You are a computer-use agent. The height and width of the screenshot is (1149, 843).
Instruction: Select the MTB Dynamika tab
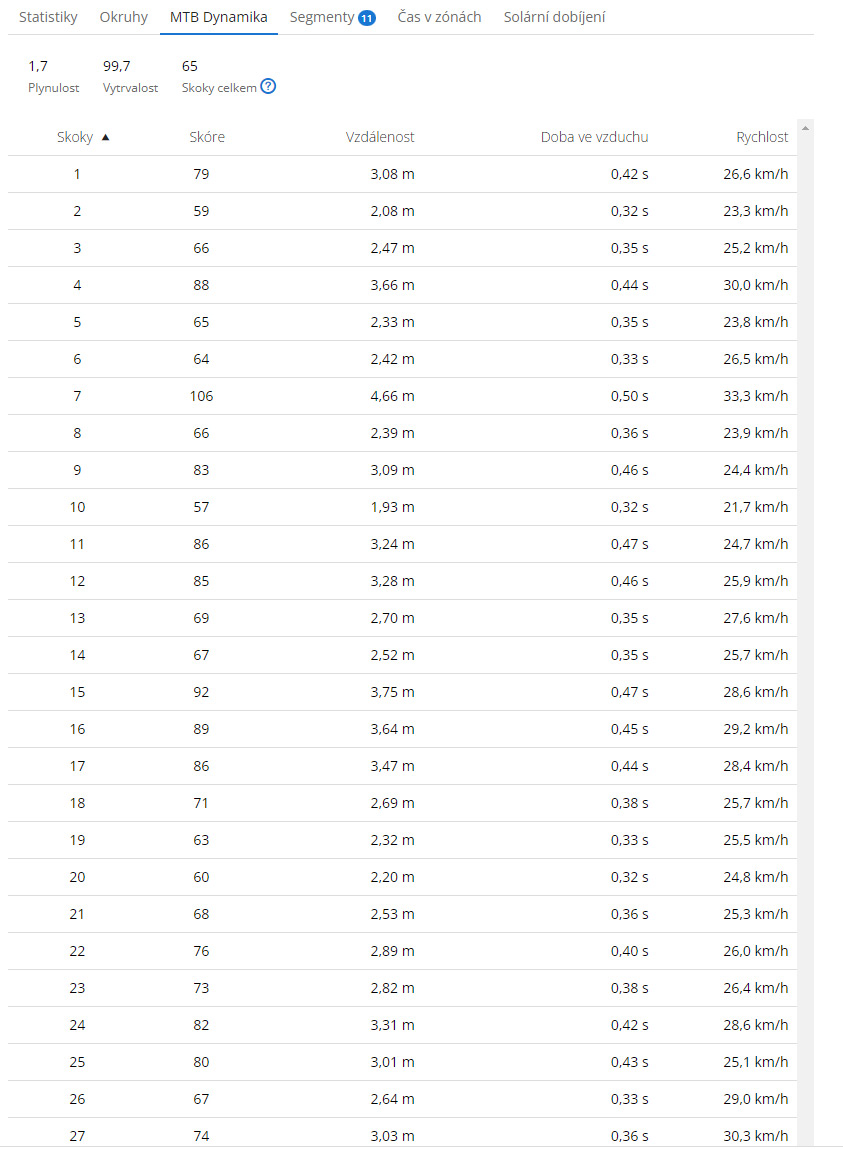click(x=218, y=17)
